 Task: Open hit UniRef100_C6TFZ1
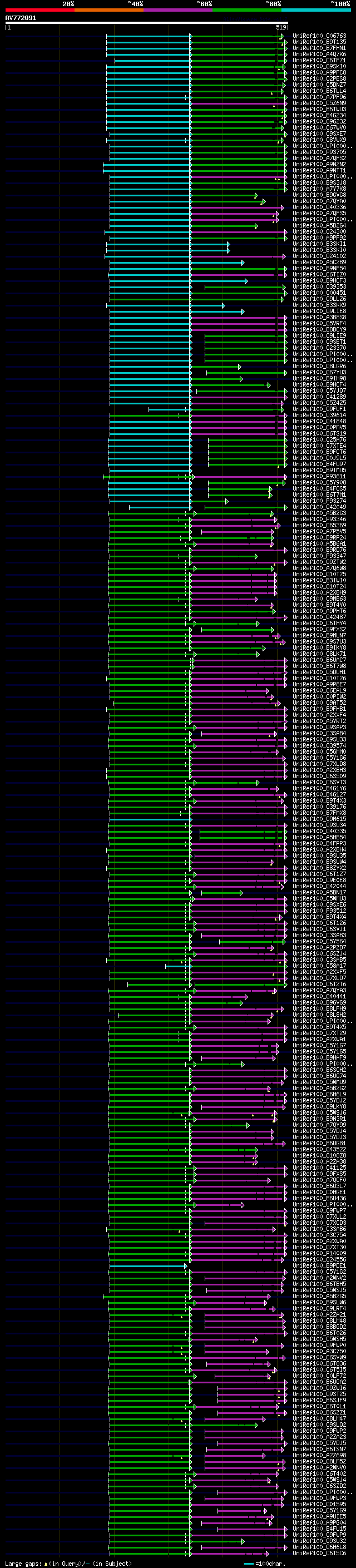pos(319,60)
